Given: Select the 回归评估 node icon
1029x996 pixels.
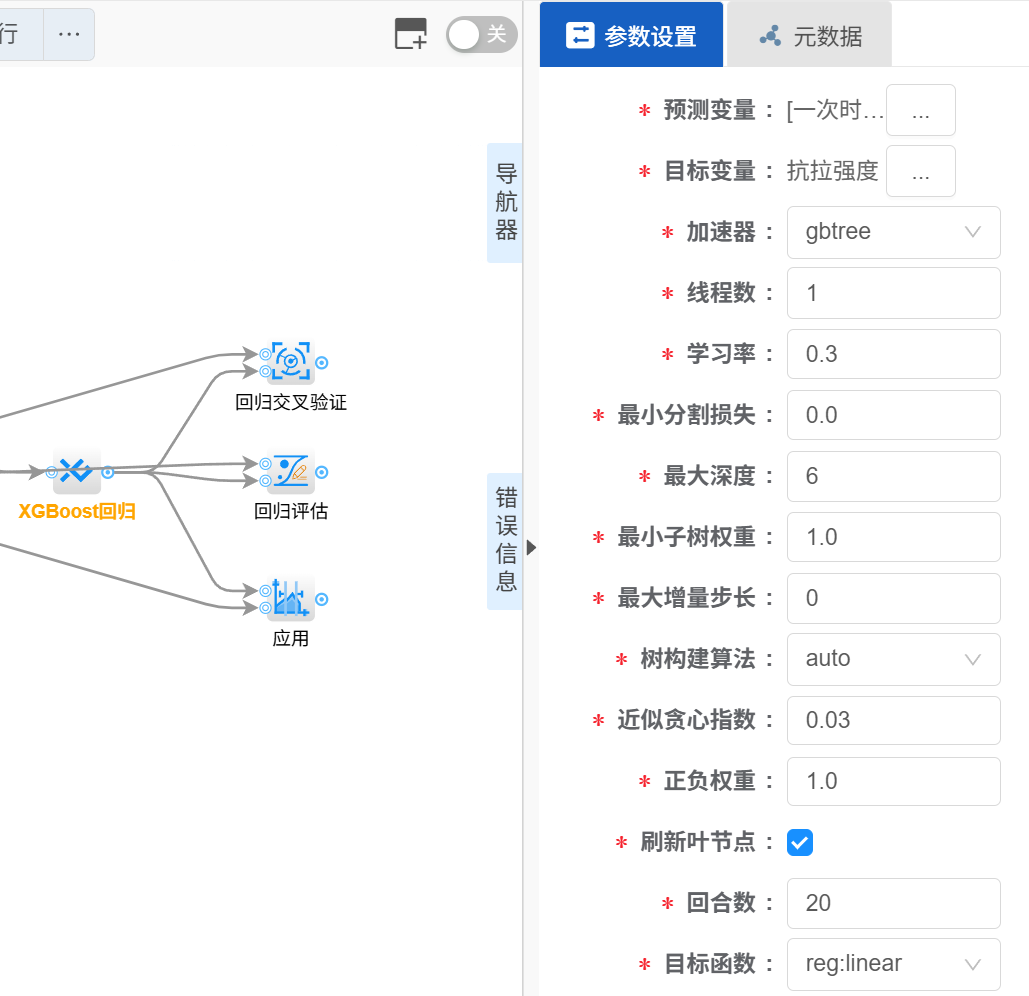Looking at the screenshot, I should point(291,471).
